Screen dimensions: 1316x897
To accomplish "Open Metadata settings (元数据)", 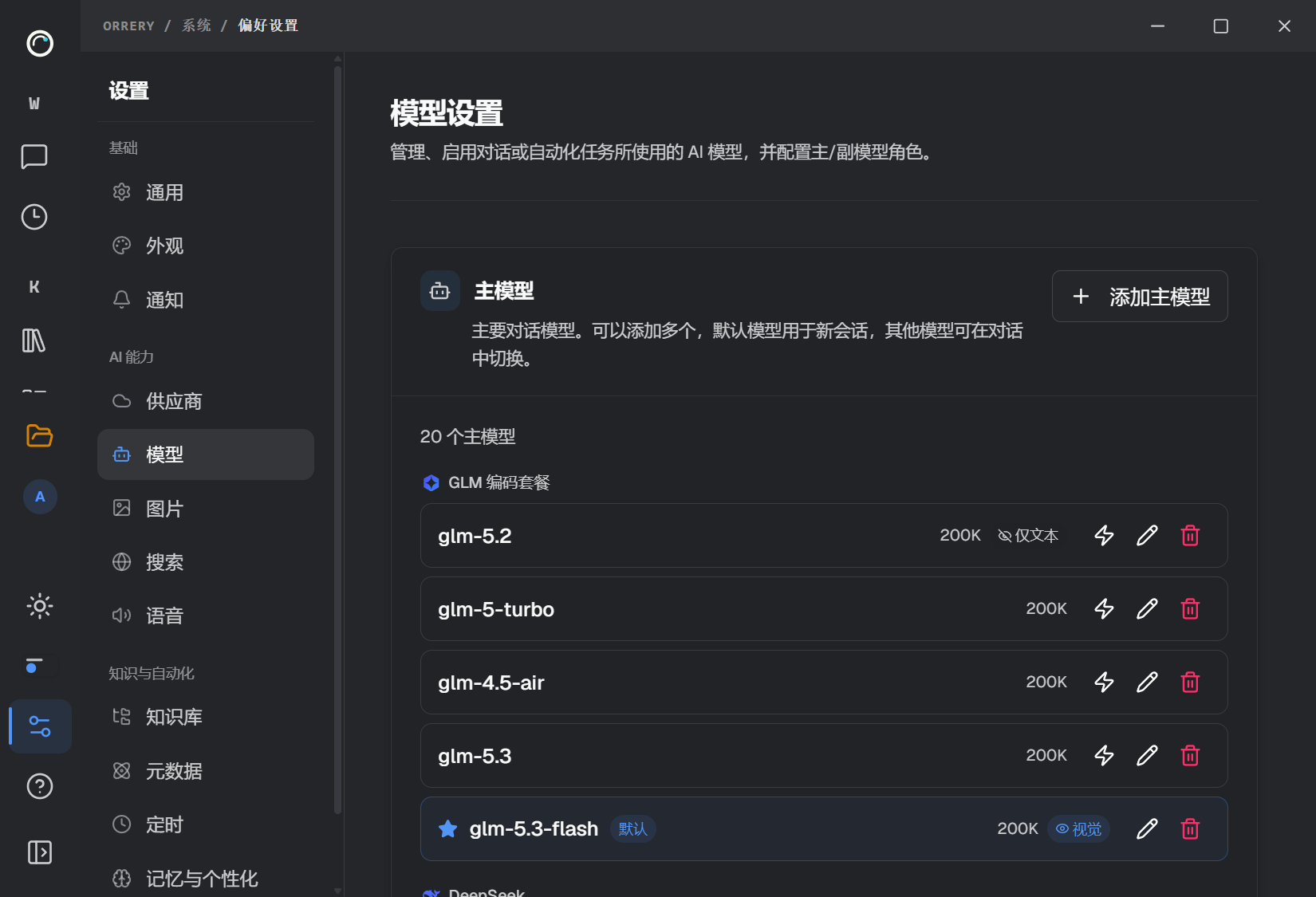I will point(206,771).
